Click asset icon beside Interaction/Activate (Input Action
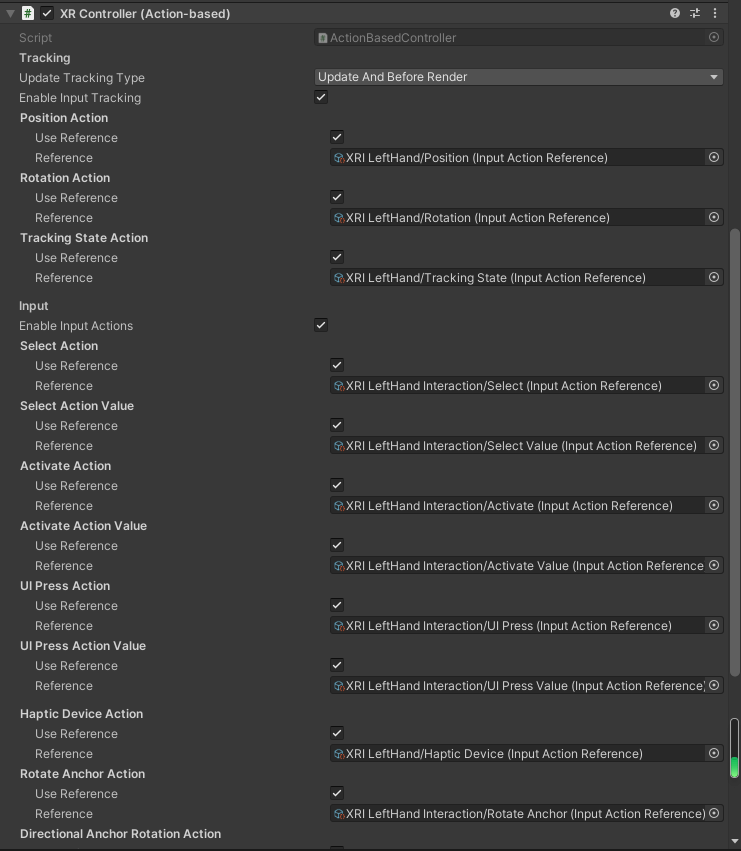Viewport: 741px width, 851px height. coord(339,506)
